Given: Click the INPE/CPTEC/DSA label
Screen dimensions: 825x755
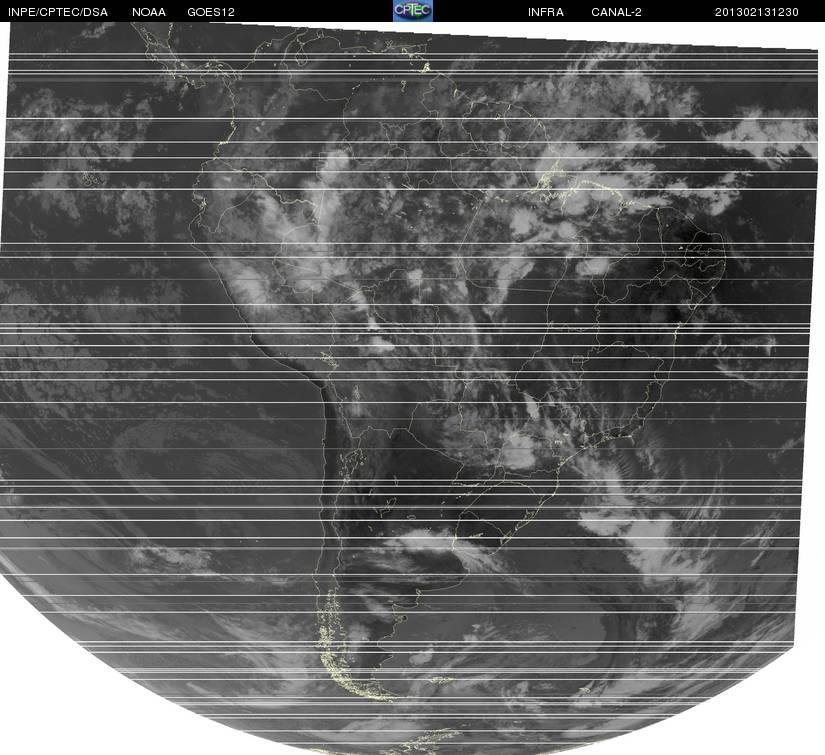Looking at the screenshot, I should coord(58,12).
